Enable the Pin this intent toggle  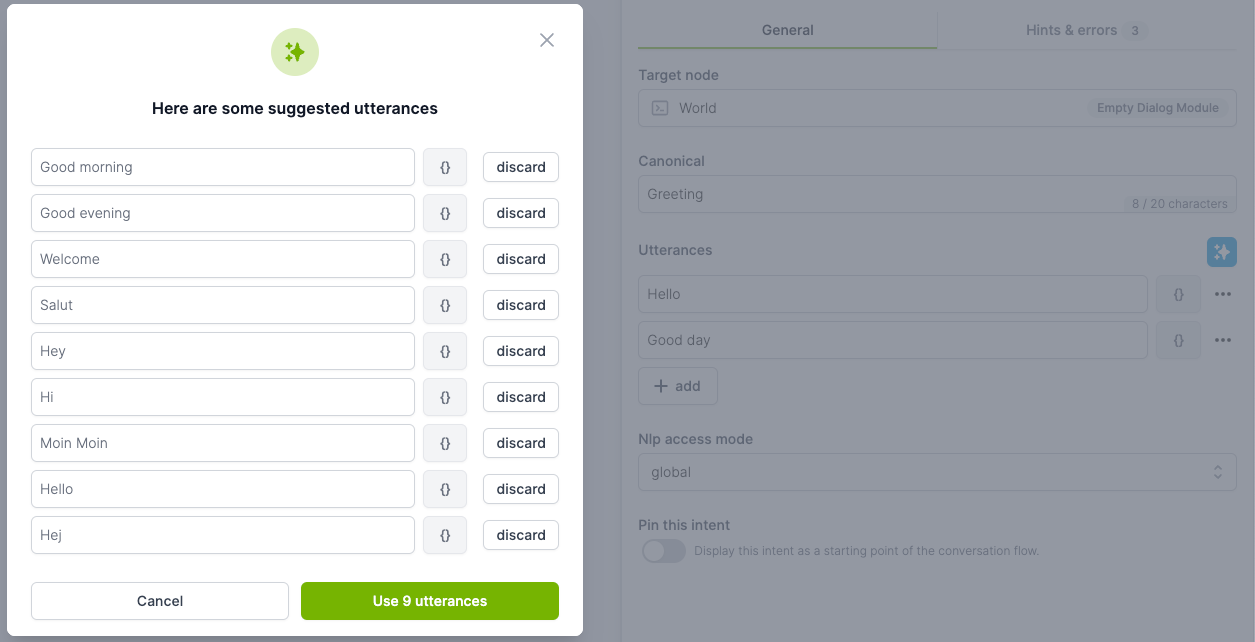pyautogui.click(x=663, y=551)
